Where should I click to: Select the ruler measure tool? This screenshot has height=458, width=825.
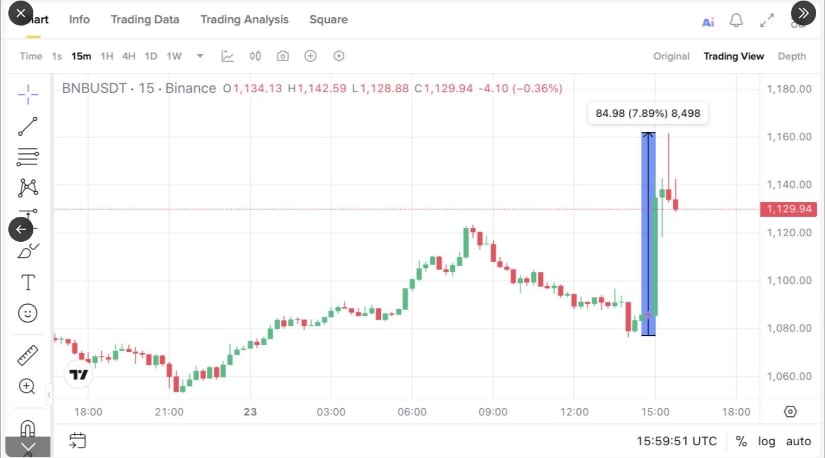(28, 355)
